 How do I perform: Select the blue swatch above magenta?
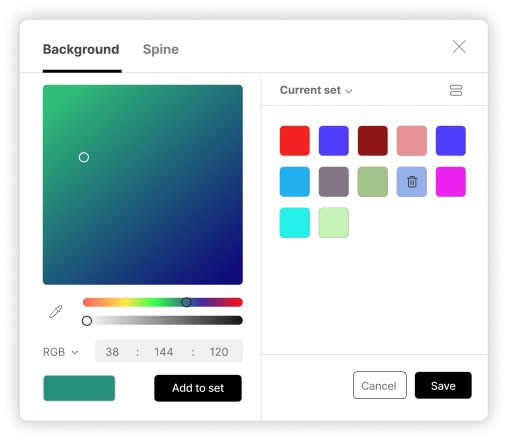[x=451, y=141]
